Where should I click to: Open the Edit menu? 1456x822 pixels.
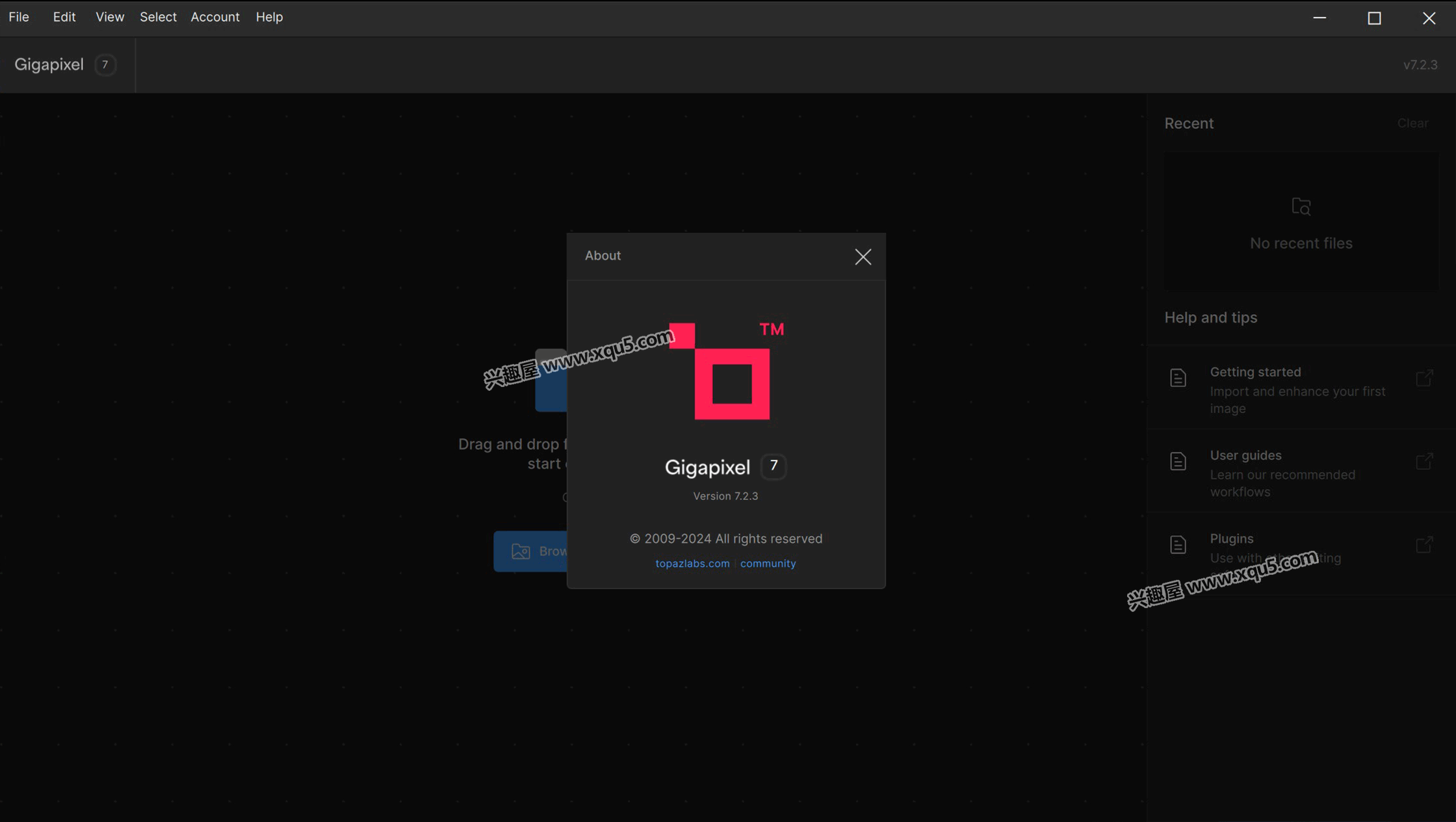[64, 17]
